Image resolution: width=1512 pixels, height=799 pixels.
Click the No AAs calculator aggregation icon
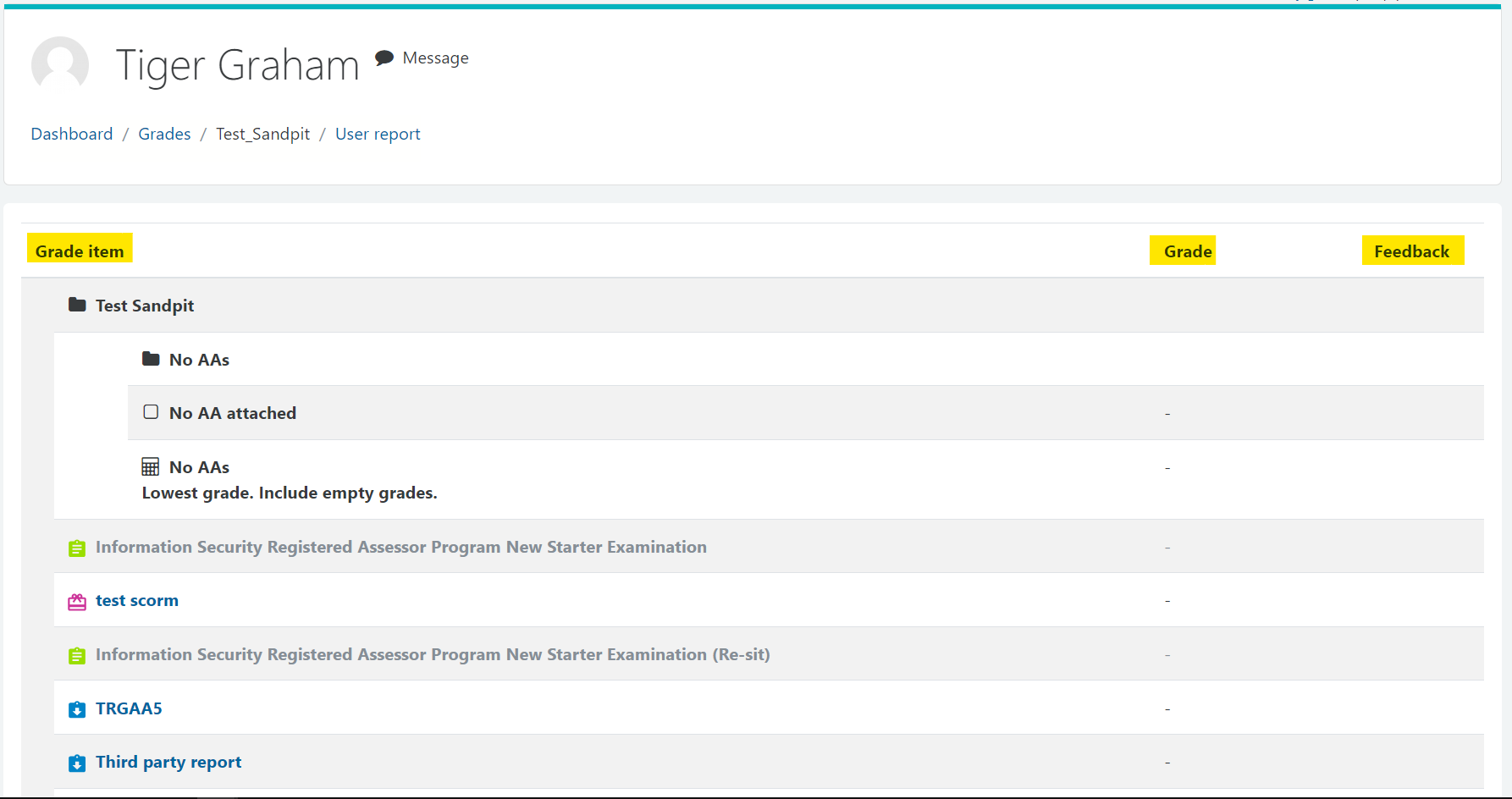point(151,466)
